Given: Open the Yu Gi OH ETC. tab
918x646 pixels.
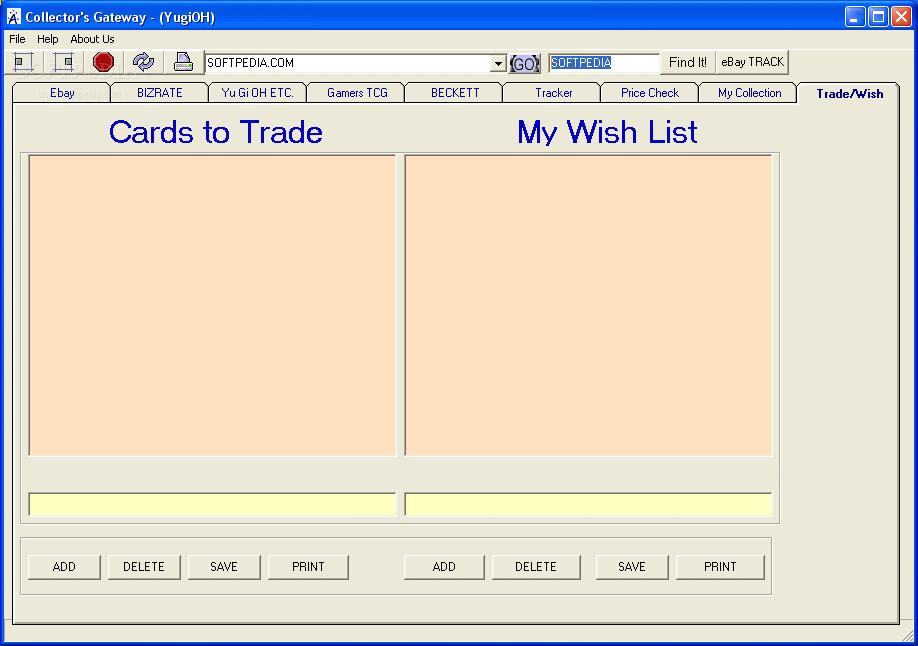Looking at the screenshot, I should pos(258,93).
